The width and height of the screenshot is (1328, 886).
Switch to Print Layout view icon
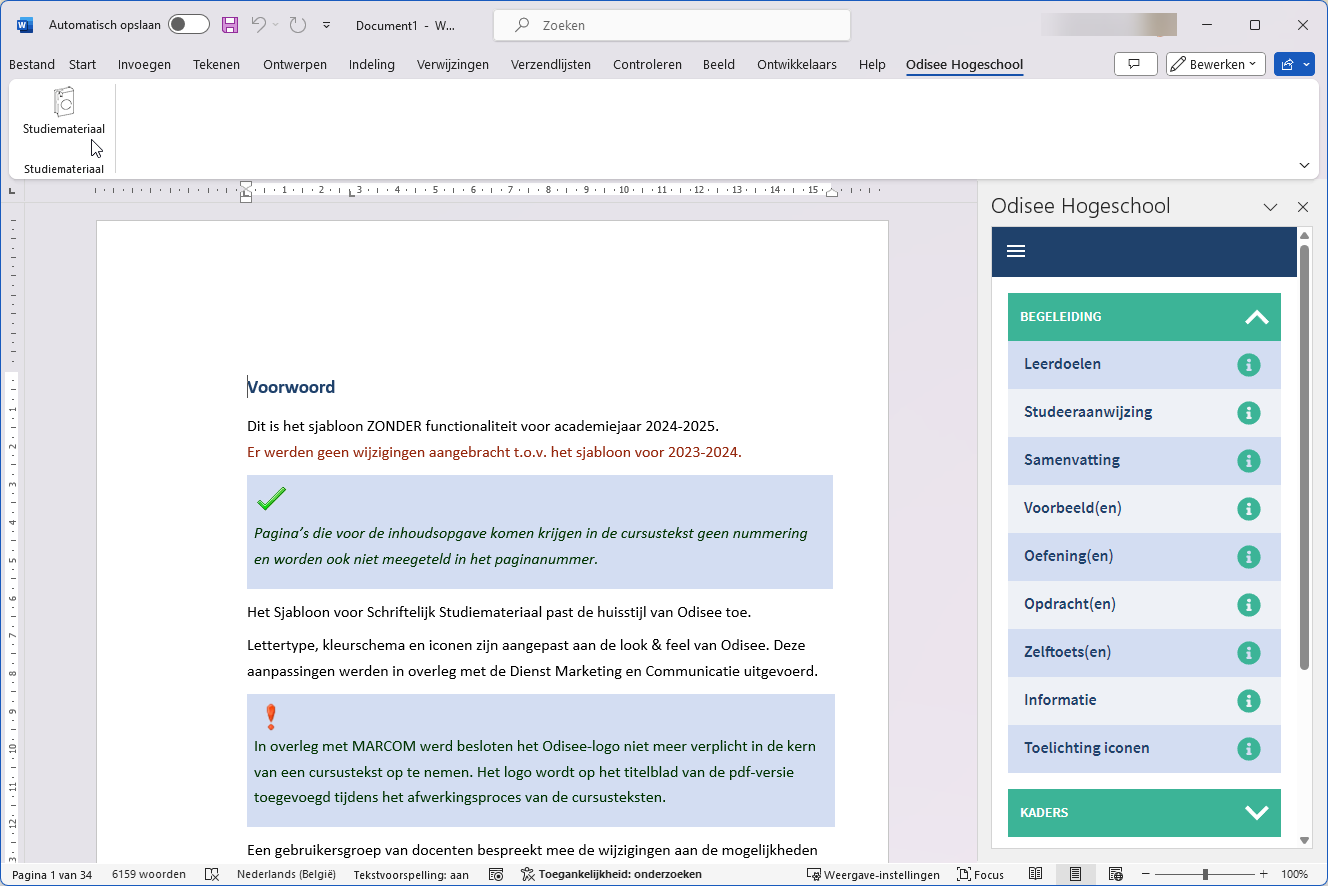pos(1076,874)
